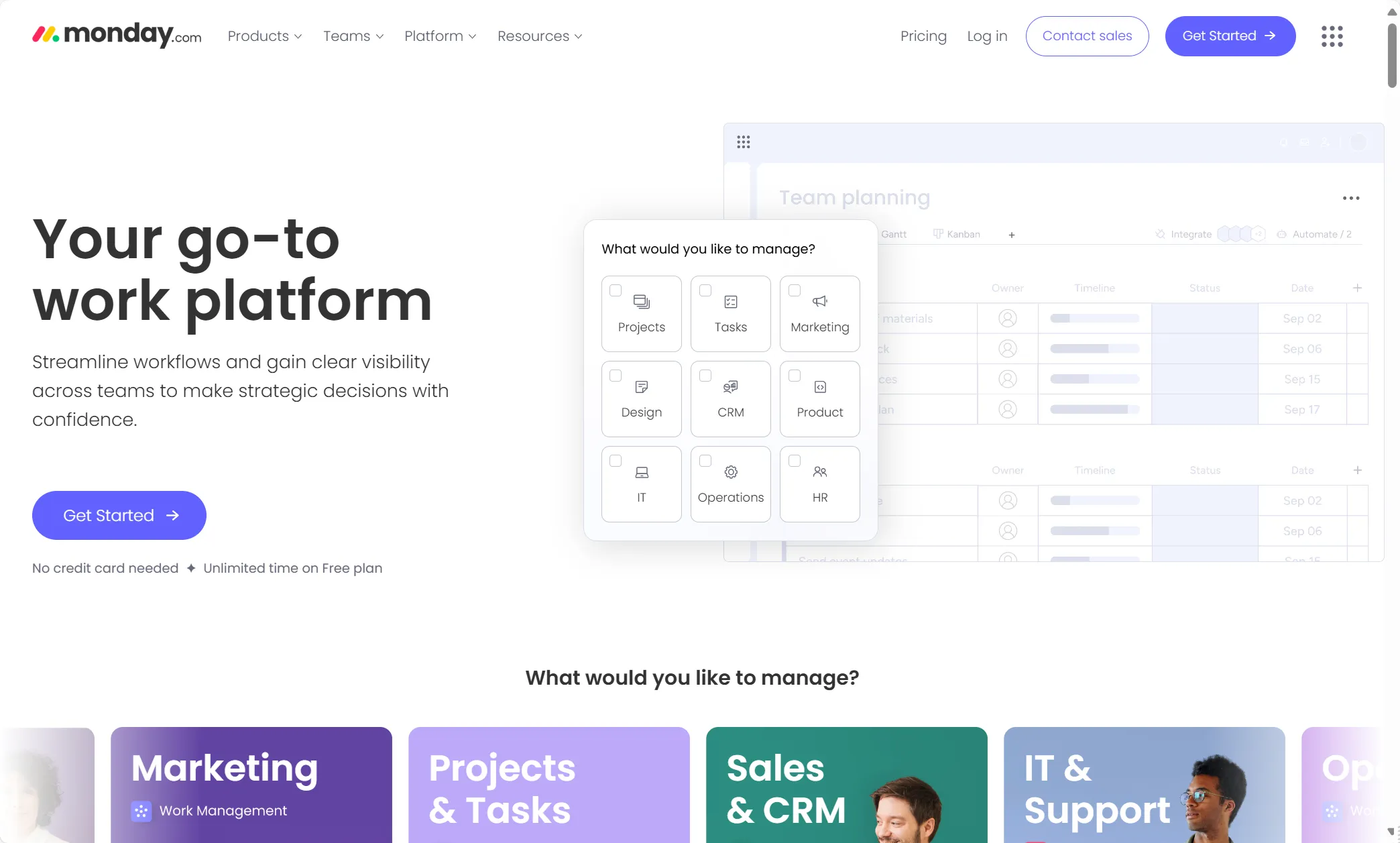Viewport: 1400px width, 843px height.
Task: Expand the Resources dropdown menu
Action: click(x=540, y=36)
